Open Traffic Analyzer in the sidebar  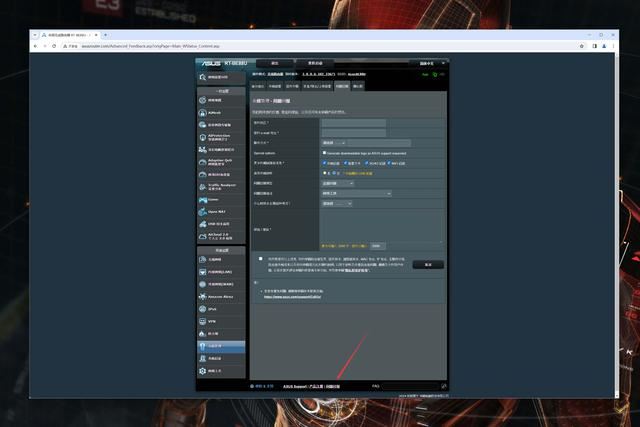click(x=220, y=186)
